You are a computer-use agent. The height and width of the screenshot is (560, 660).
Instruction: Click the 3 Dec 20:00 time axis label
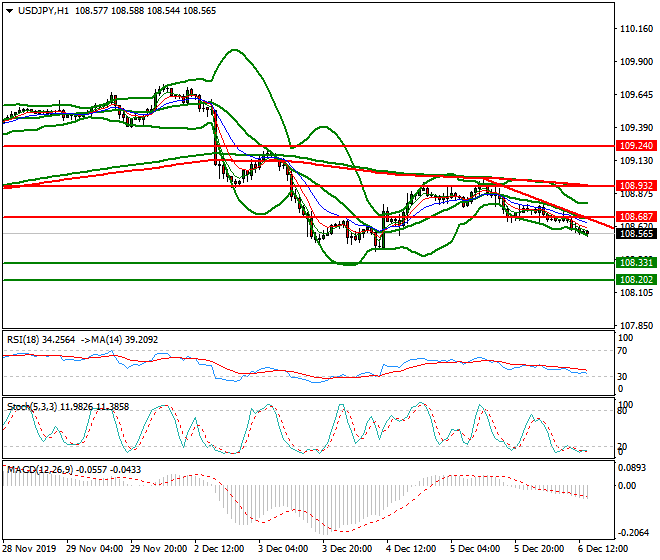347,549
